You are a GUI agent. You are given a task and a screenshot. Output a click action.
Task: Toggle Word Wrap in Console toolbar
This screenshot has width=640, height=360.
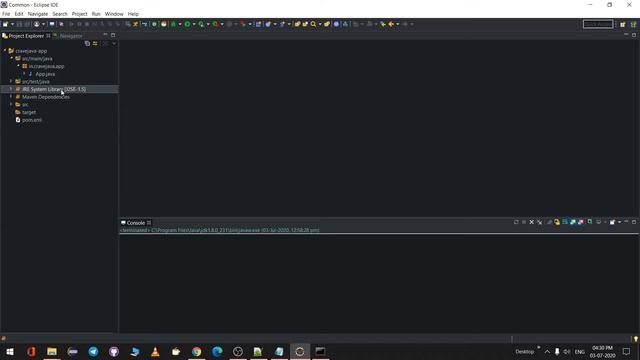pos(565,222)
